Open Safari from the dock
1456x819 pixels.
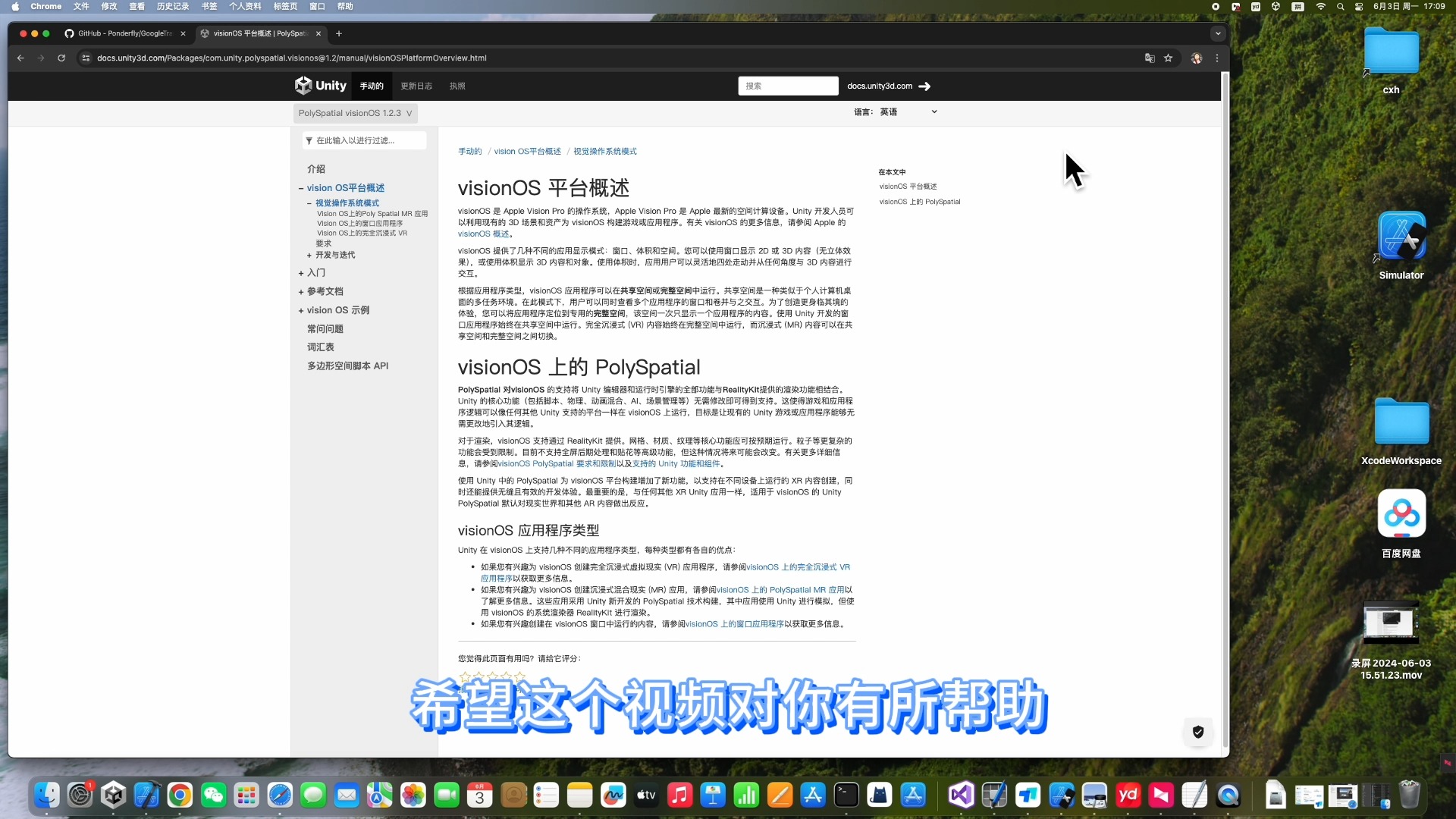click(280, 795)
